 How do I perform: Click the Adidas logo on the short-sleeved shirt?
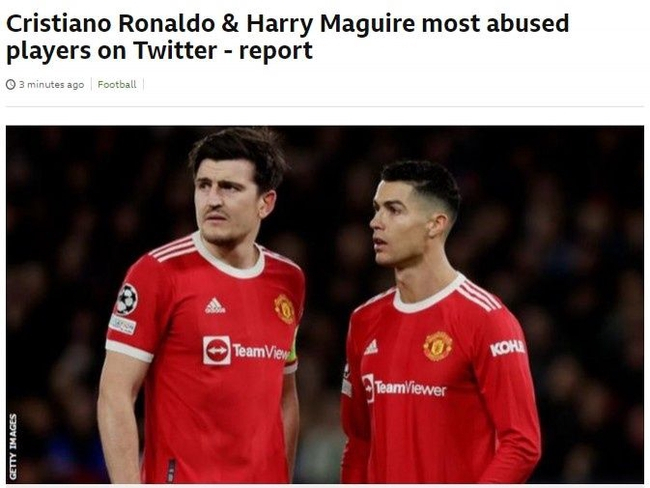[215, 306]
